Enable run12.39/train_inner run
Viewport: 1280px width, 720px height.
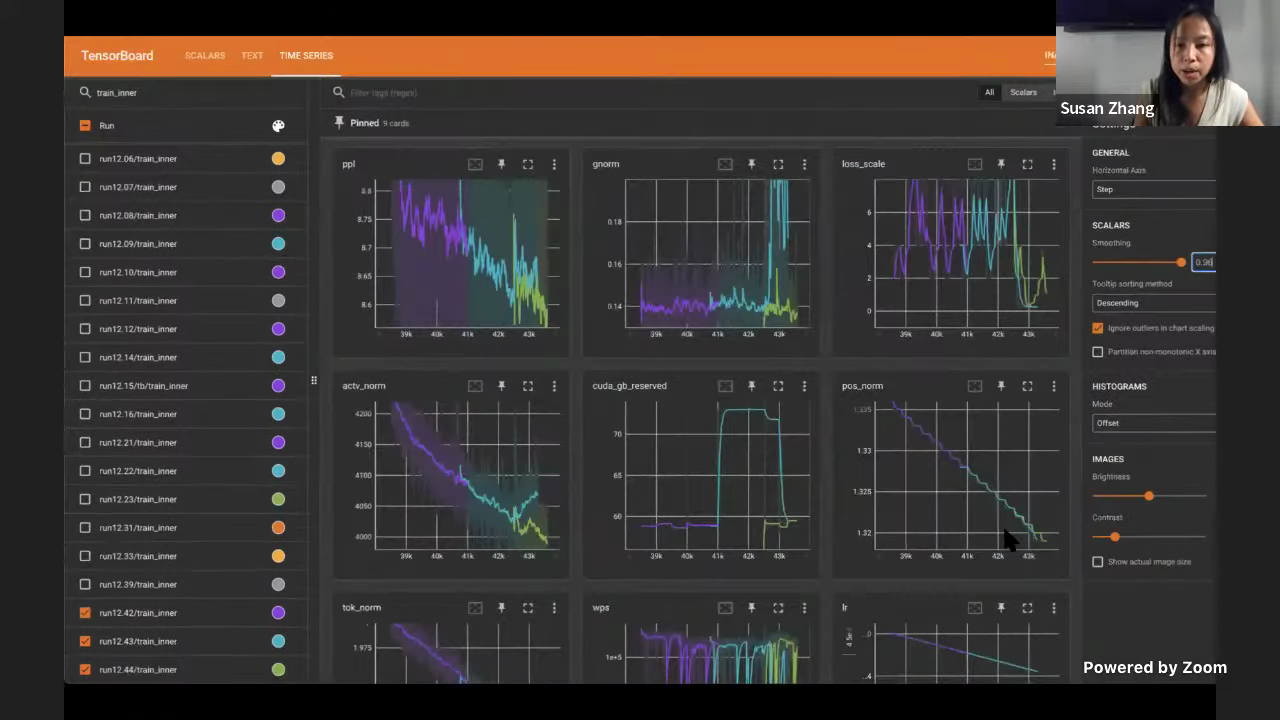pyautogui.click(x=85, y=585)
